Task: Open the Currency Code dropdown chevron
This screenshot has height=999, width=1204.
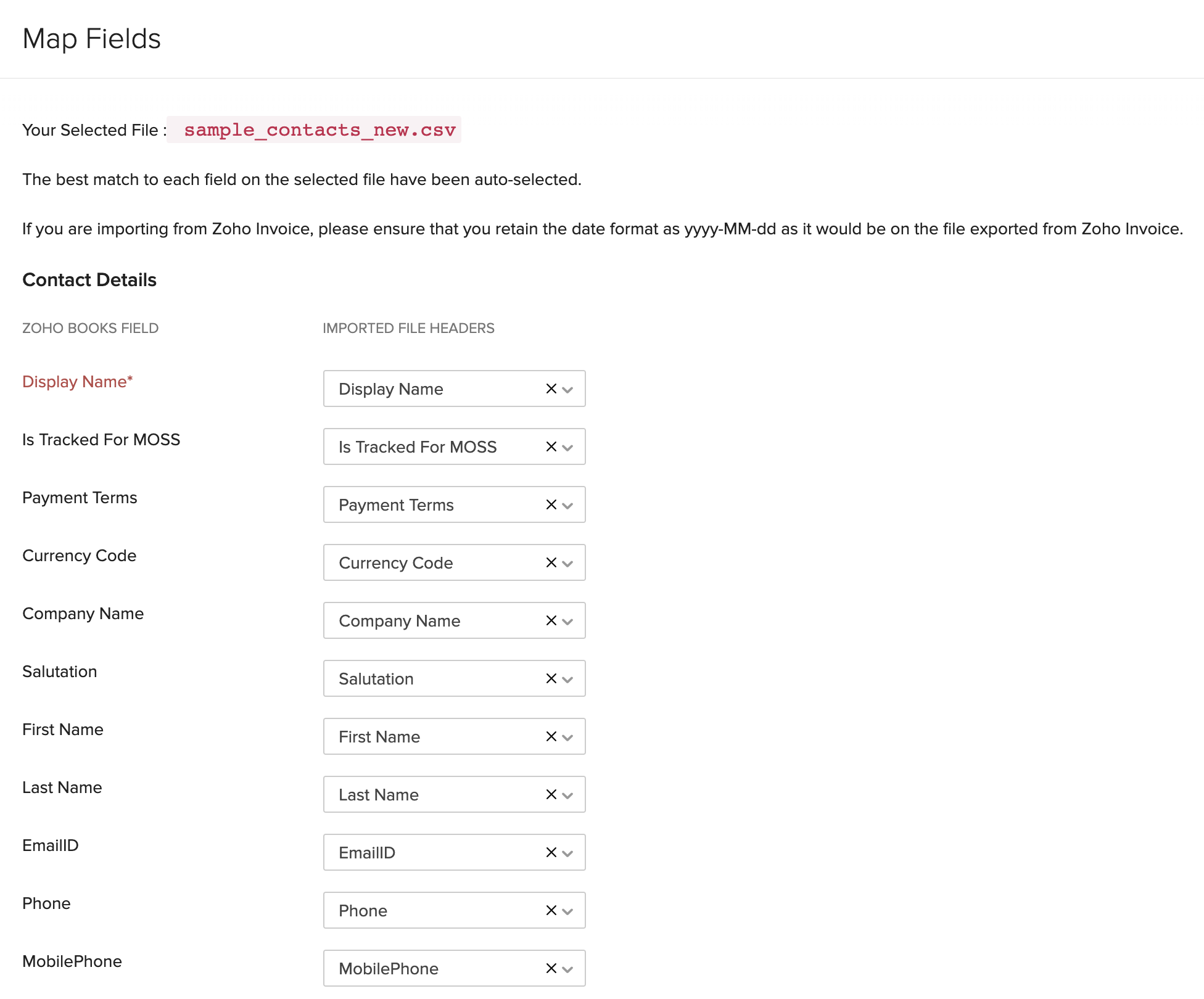Action: click(568, 564)
